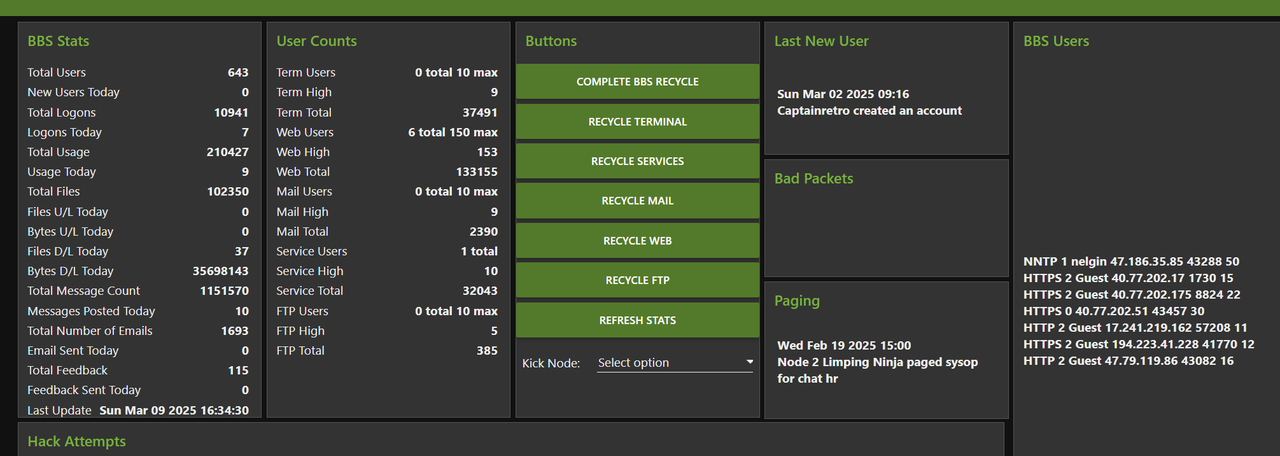1280x456 pixels.
Task: Click Service Users value 1 total
Action: click(x=479, y=251)
